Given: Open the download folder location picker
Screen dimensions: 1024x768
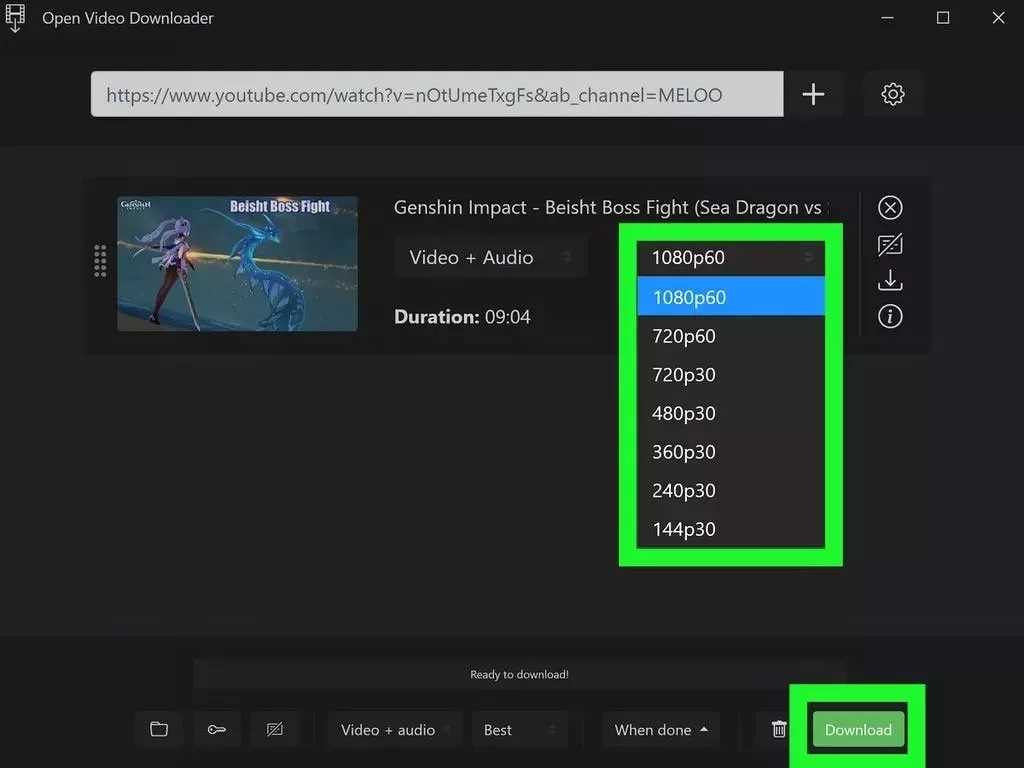Looking at the screenshot, I should [x=158, y=729].
